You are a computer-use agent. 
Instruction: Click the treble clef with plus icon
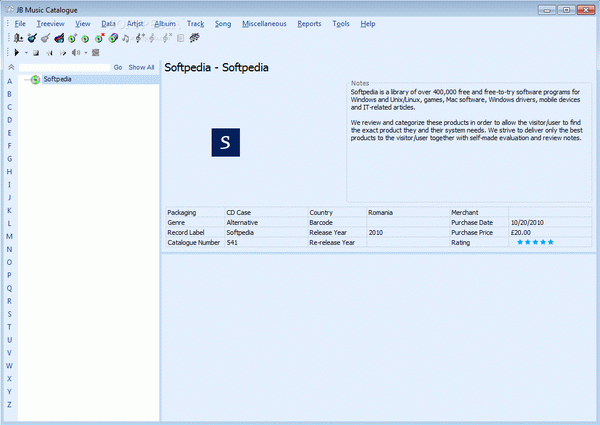click(x=140, y=38)
